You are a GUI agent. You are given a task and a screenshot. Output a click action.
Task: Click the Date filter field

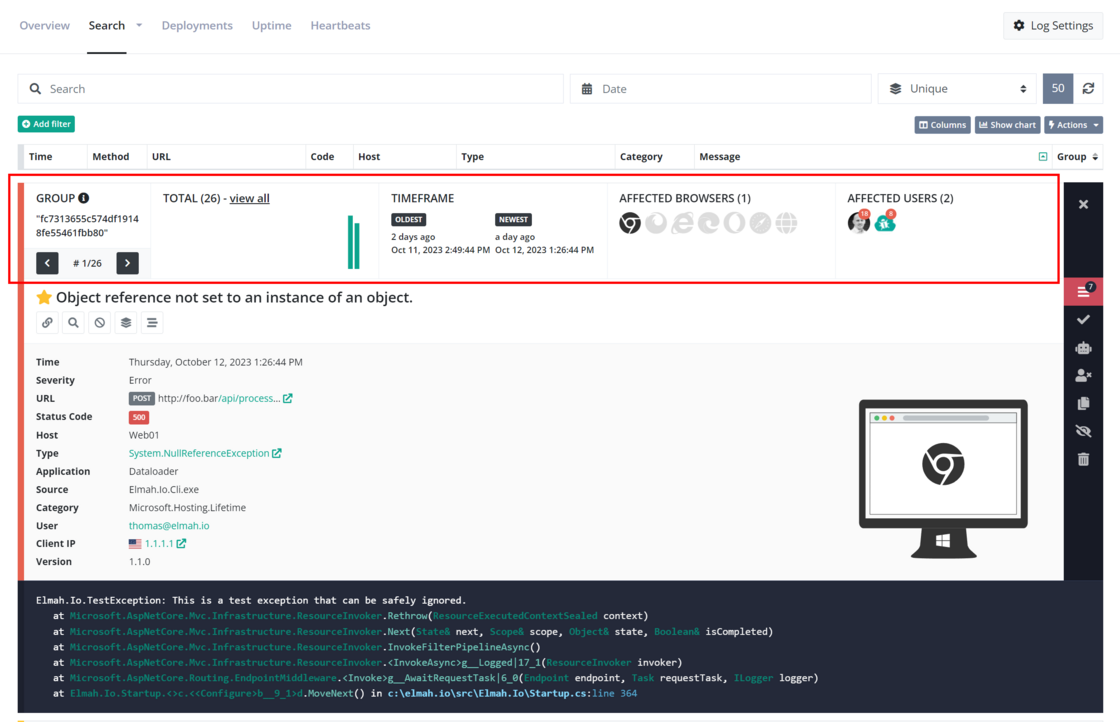721,89
